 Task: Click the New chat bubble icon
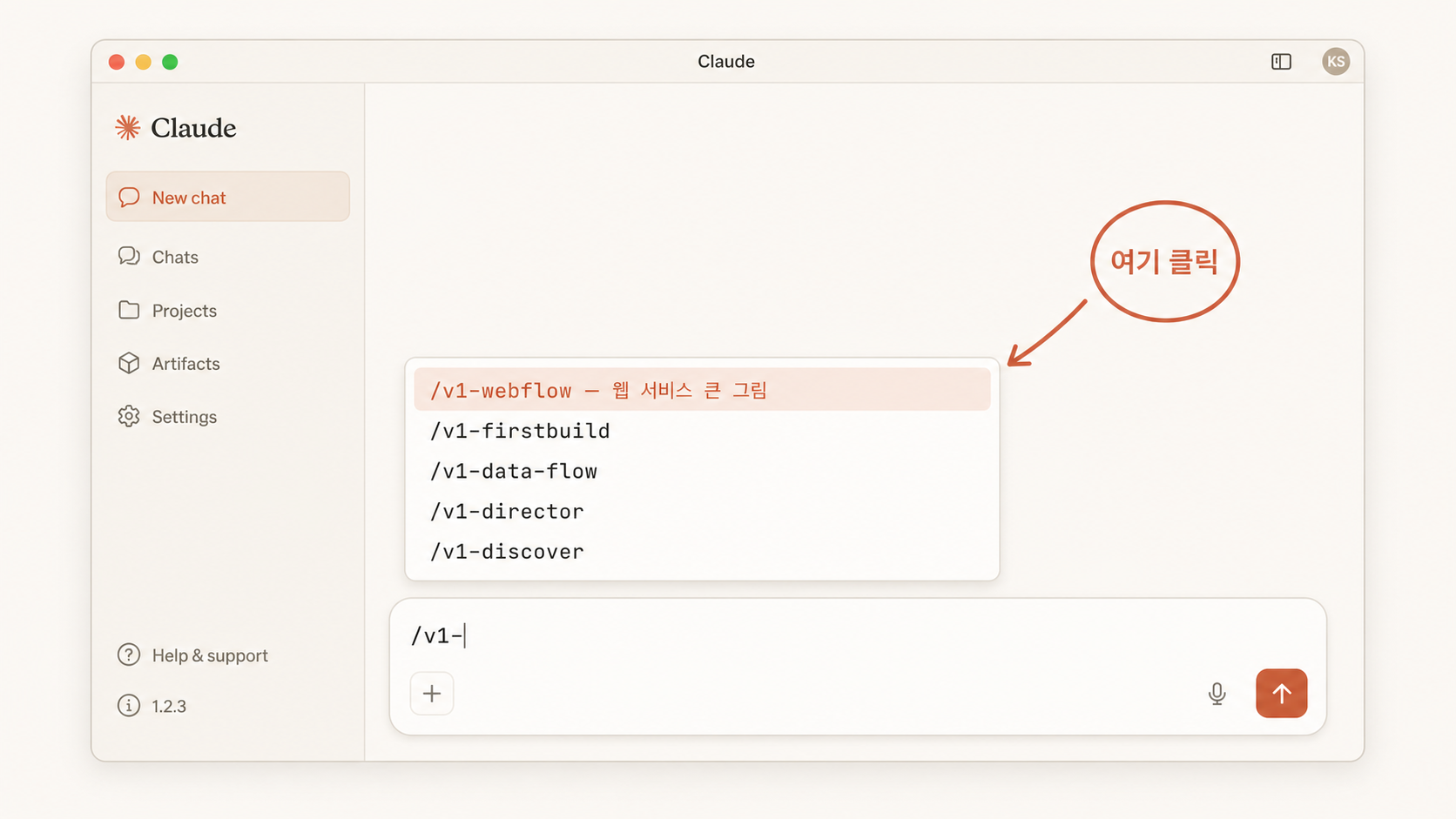129,197
